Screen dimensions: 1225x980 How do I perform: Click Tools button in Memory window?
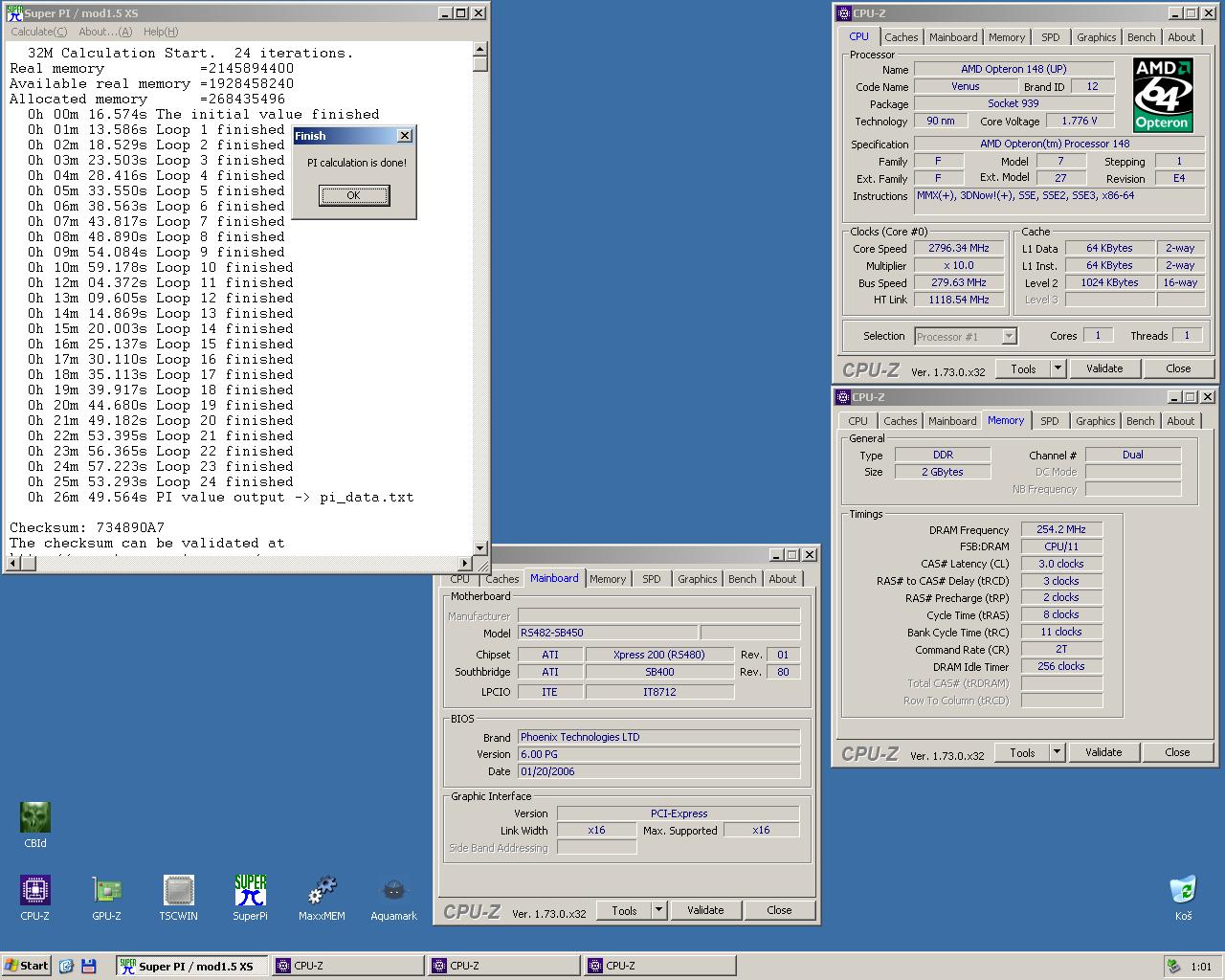click(1022, 752)
